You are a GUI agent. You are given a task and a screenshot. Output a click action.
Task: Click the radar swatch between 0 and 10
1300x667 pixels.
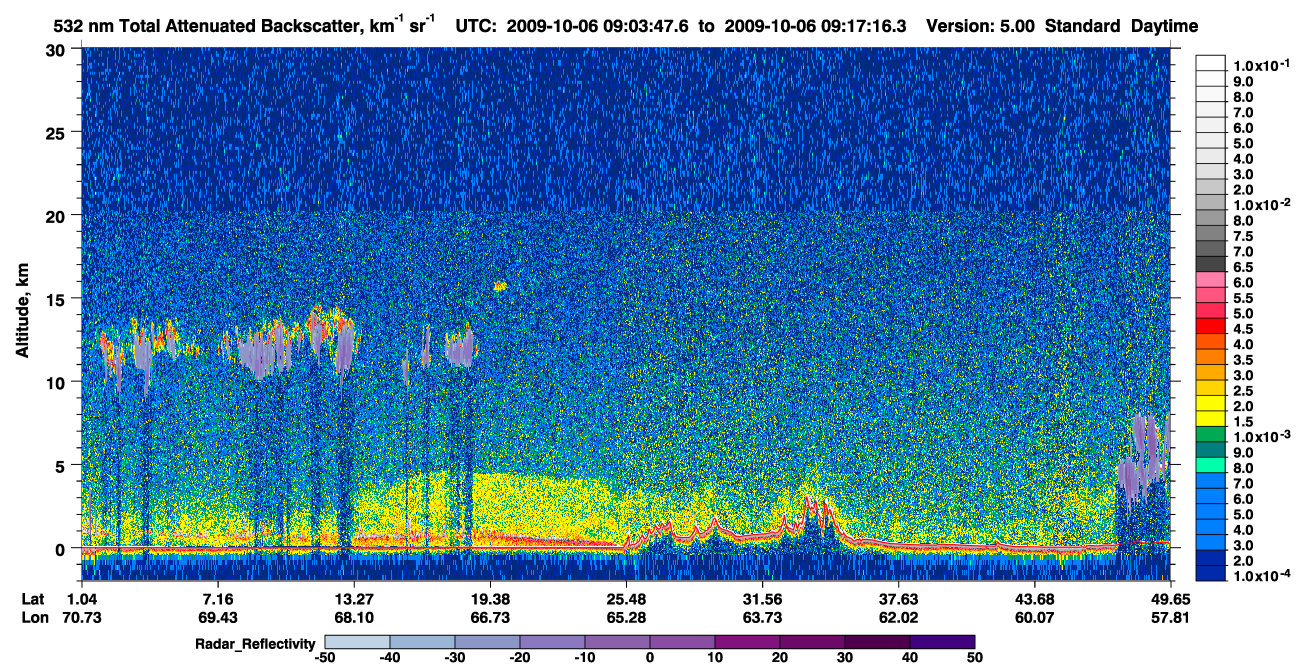(x=682, y=642)
